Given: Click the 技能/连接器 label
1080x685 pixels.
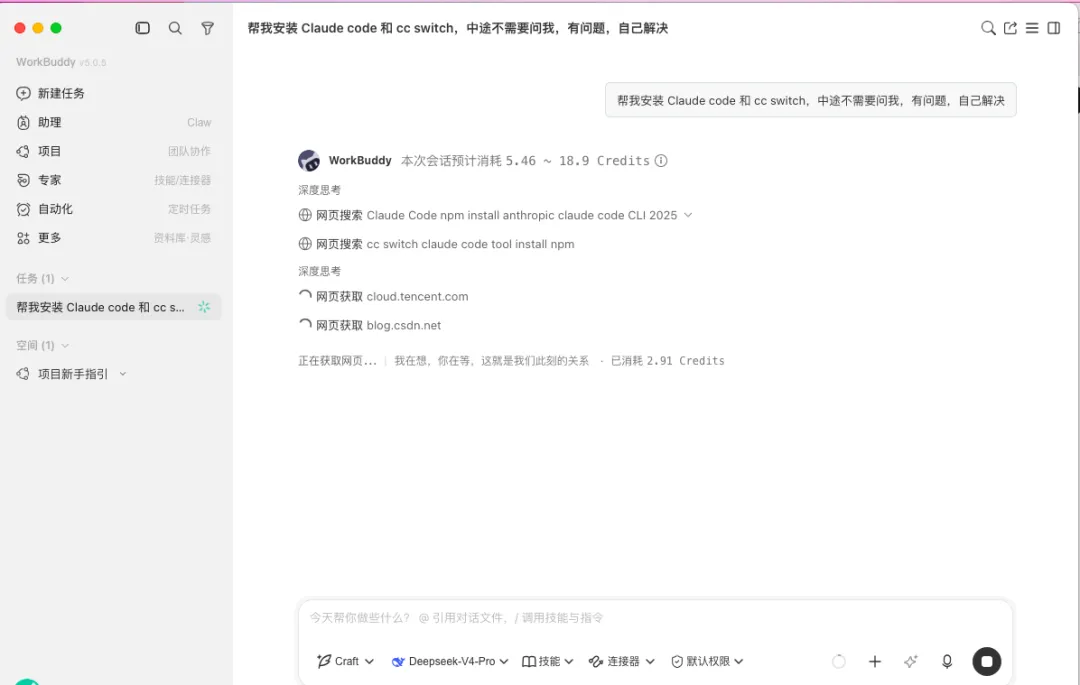Looking at the screenshot, I should pyautogui.click(x=183, y=180).
